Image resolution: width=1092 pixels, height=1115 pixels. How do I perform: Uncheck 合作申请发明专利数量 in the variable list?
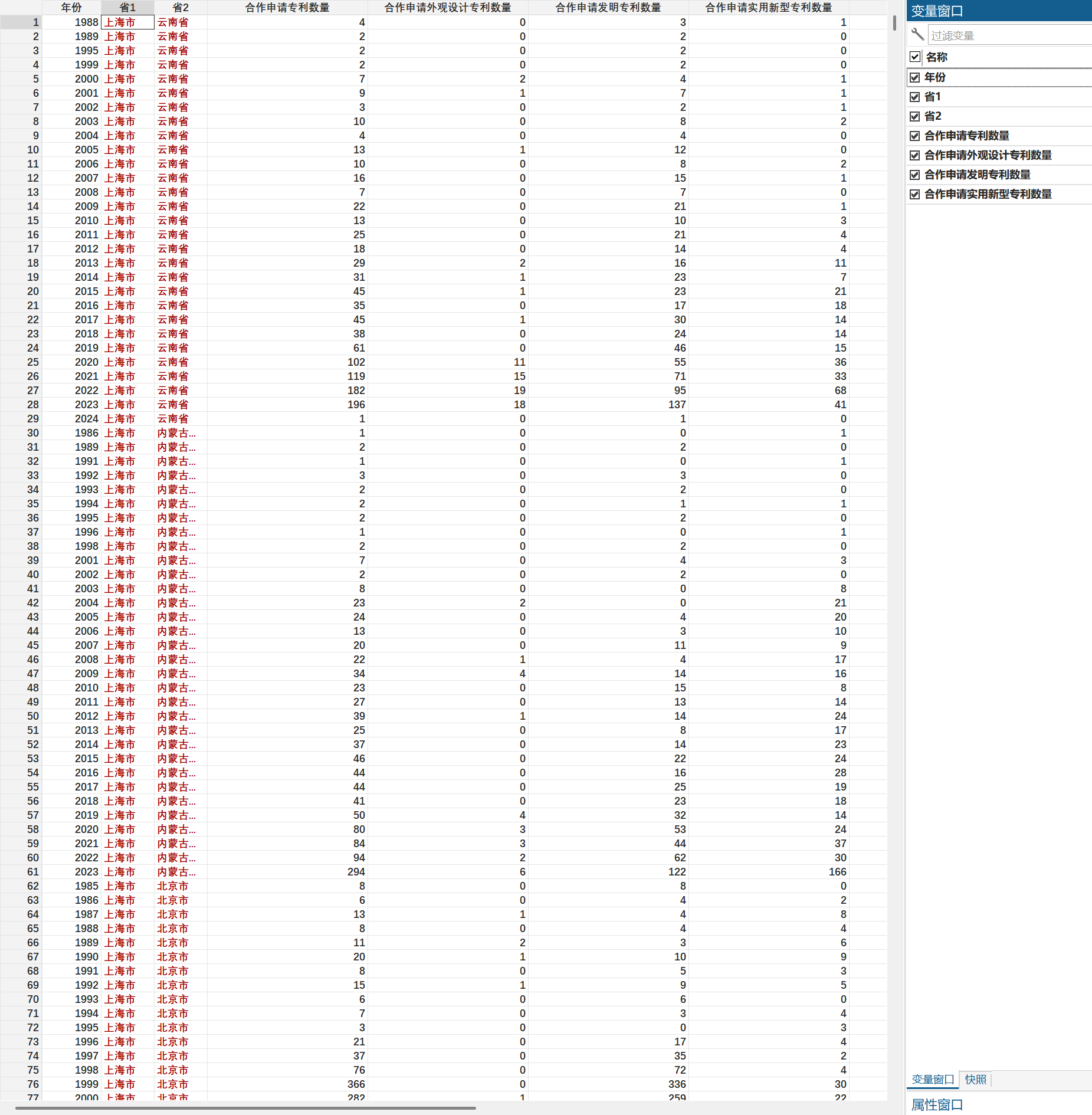click(915, 175)
